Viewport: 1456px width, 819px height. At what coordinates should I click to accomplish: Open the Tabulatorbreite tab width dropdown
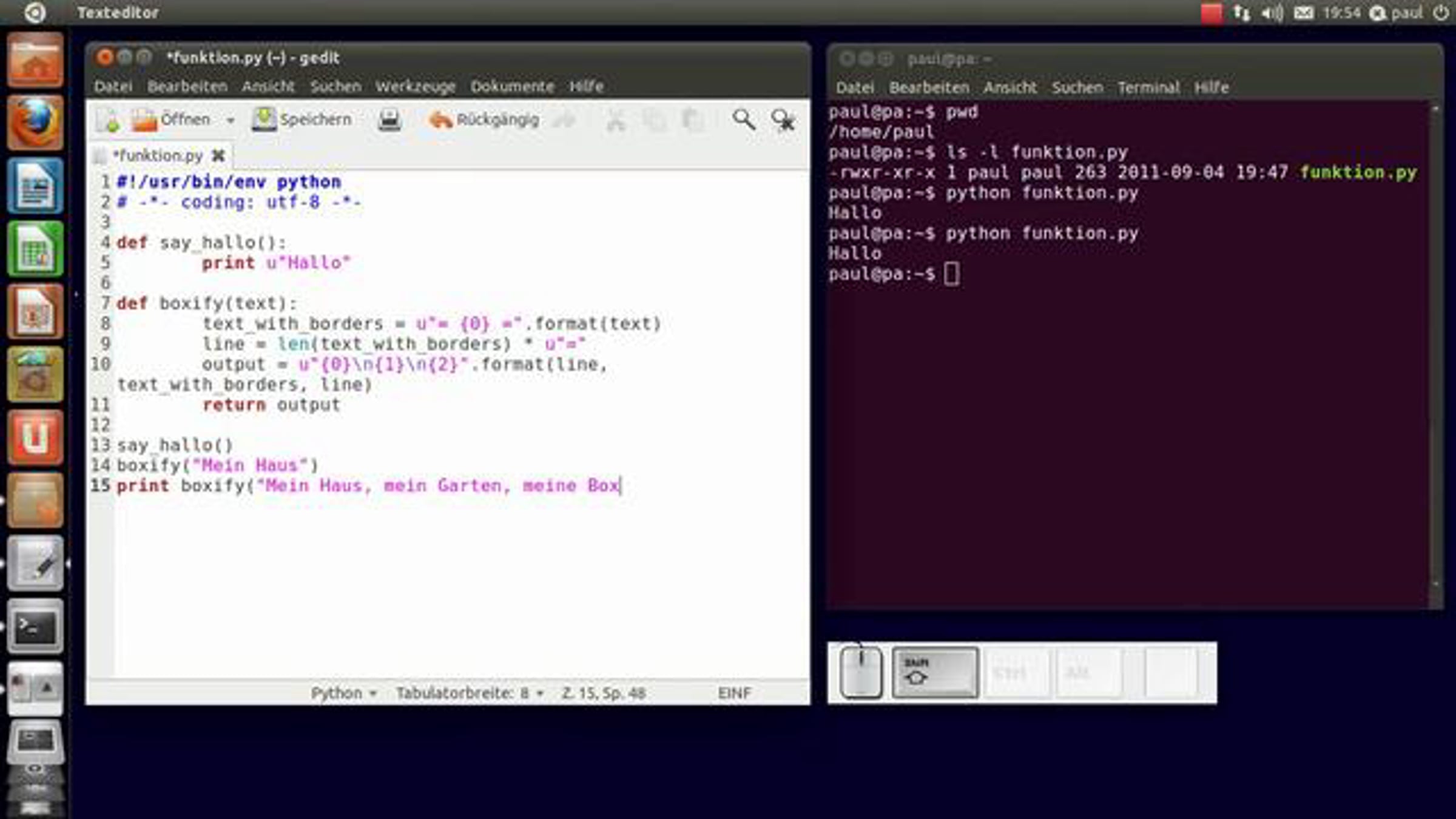[x=469, y=693]
